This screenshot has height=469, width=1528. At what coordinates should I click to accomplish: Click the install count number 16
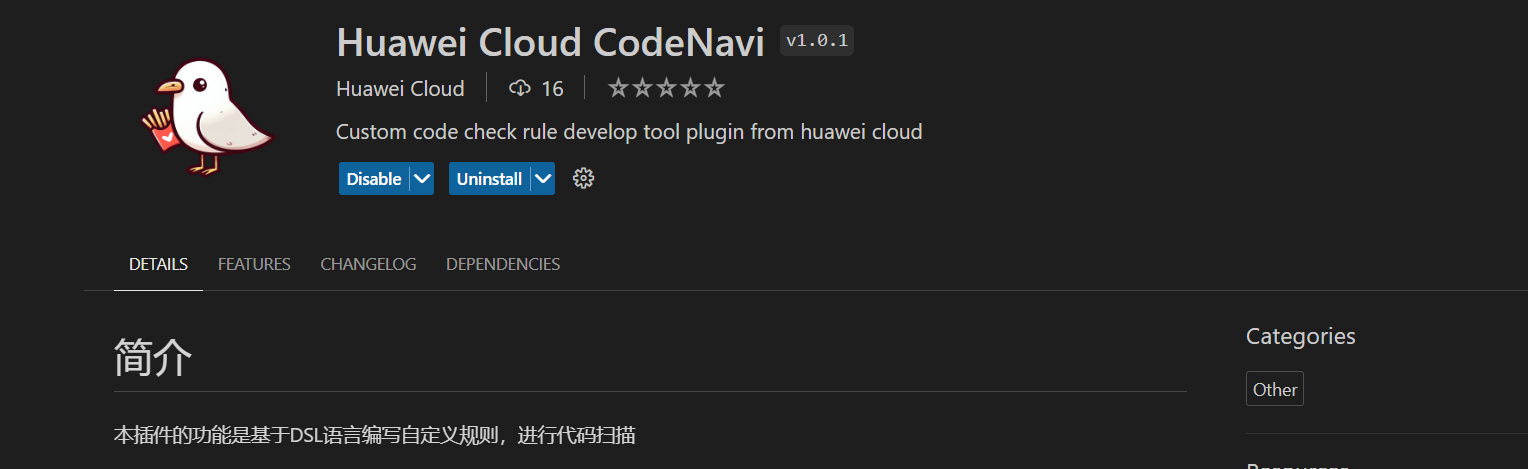(x=552, y=89)
